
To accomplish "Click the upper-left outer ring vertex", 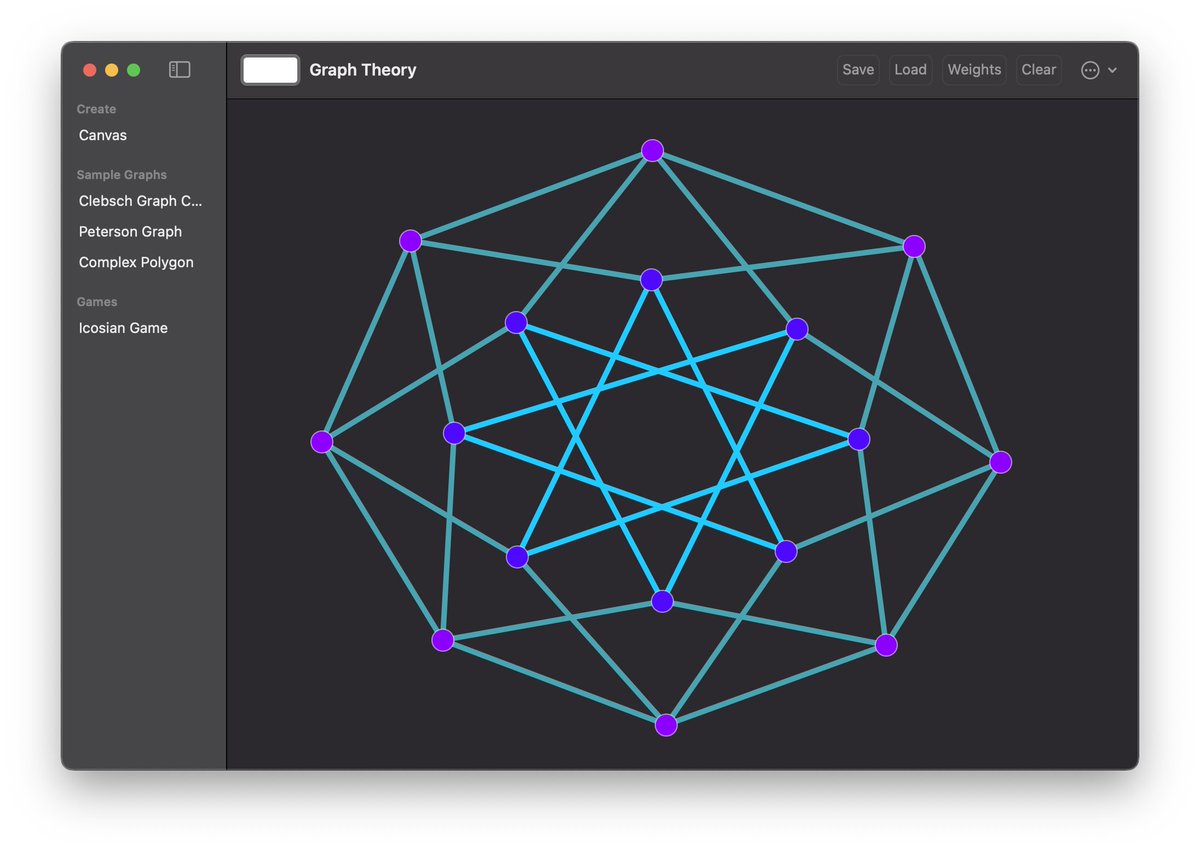I will coord(410,240).
